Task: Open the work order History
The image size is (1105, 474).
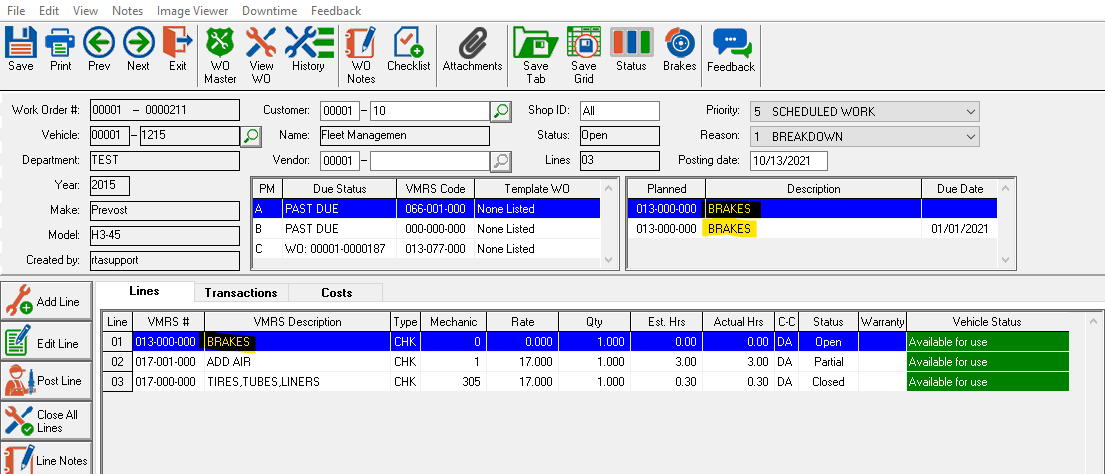Action: tap(308, 49)
